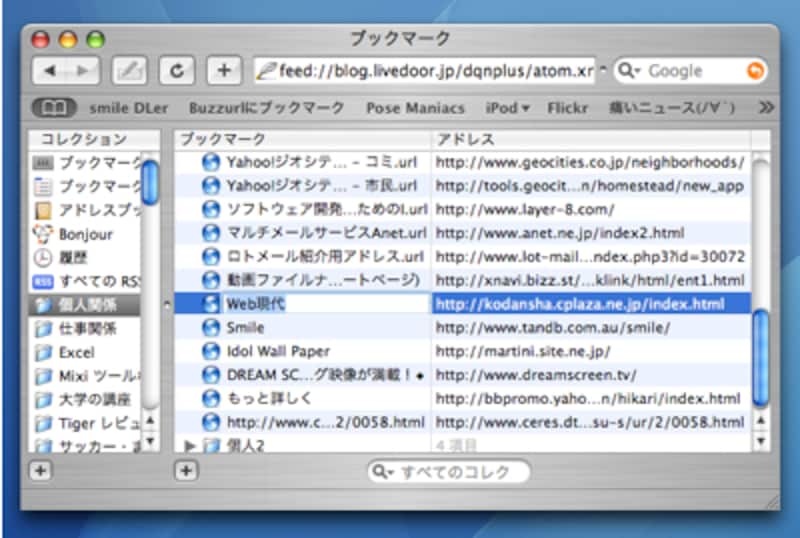Click address http://www.dreamscreen.tv/
800x538 pixels.
[536, 375]
